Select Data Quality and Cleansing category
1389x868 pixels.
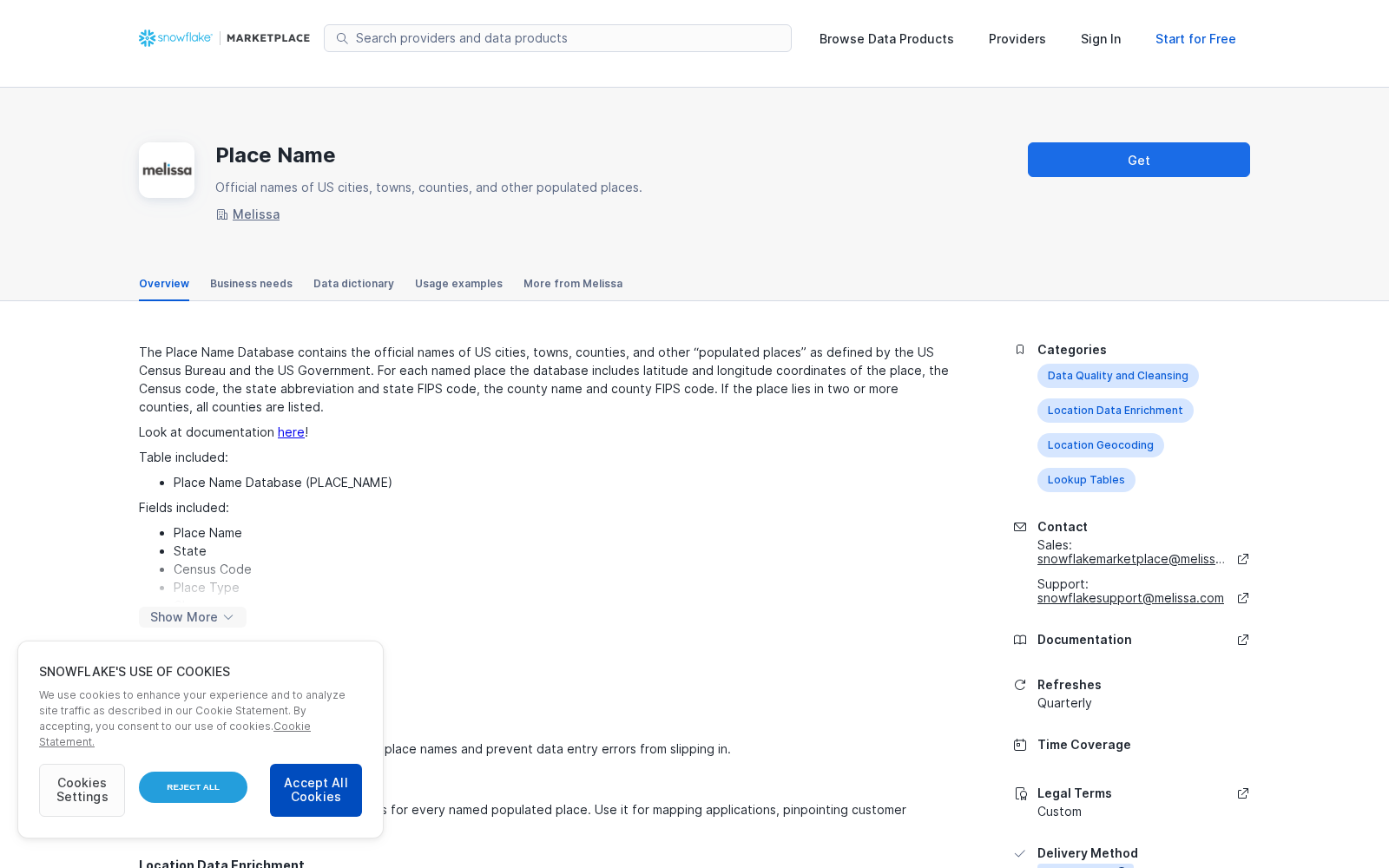1118,376
